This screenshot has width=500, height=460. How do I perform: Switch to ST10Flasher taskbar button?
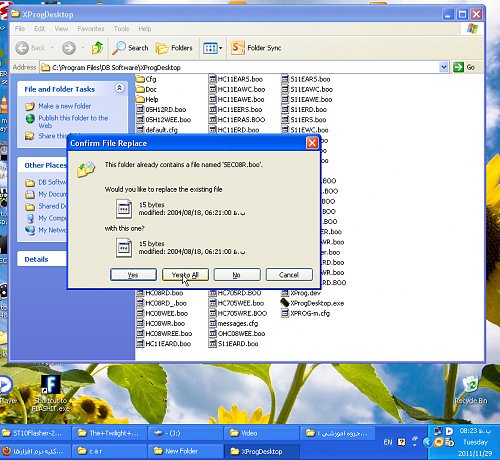tap(35, 433)
